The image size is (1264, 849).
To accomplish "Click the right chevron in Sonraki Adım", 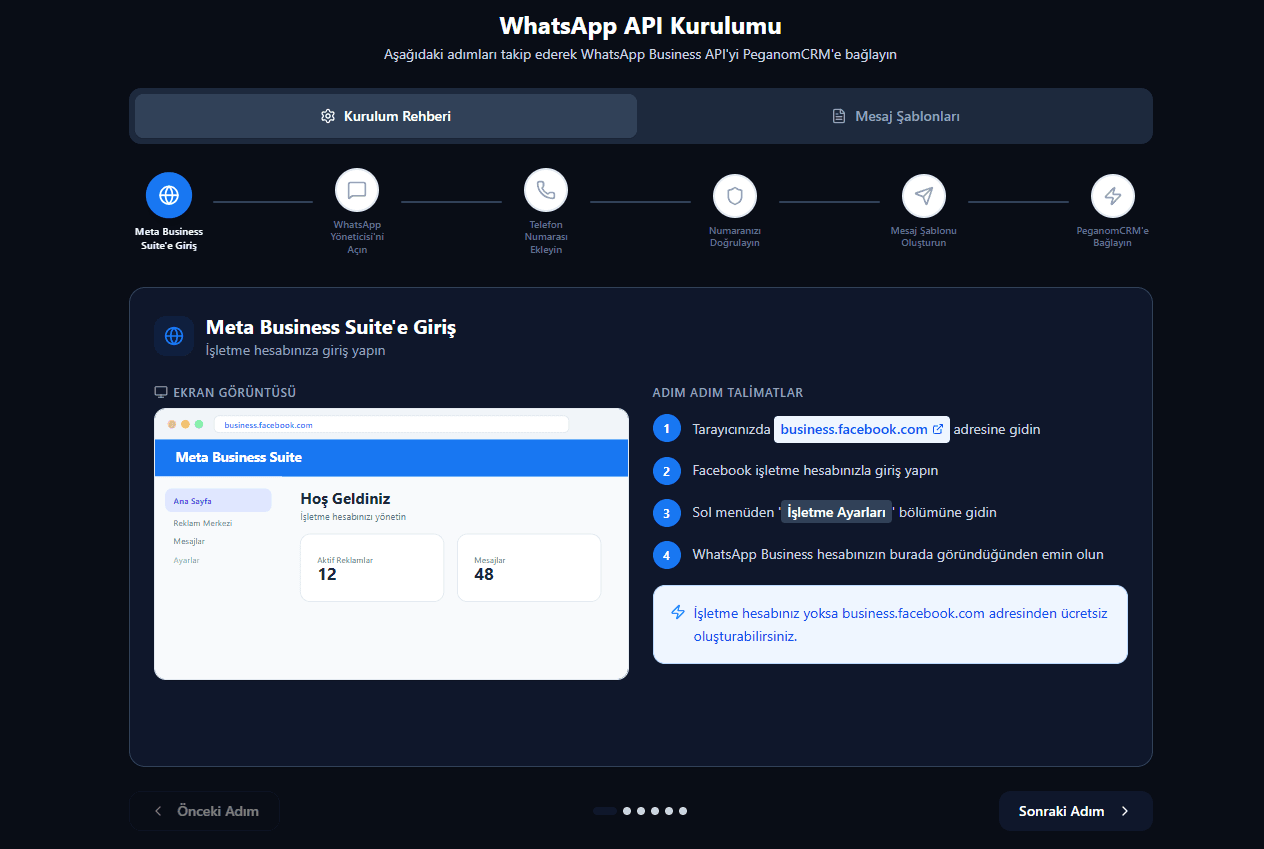I will 1125,811.
